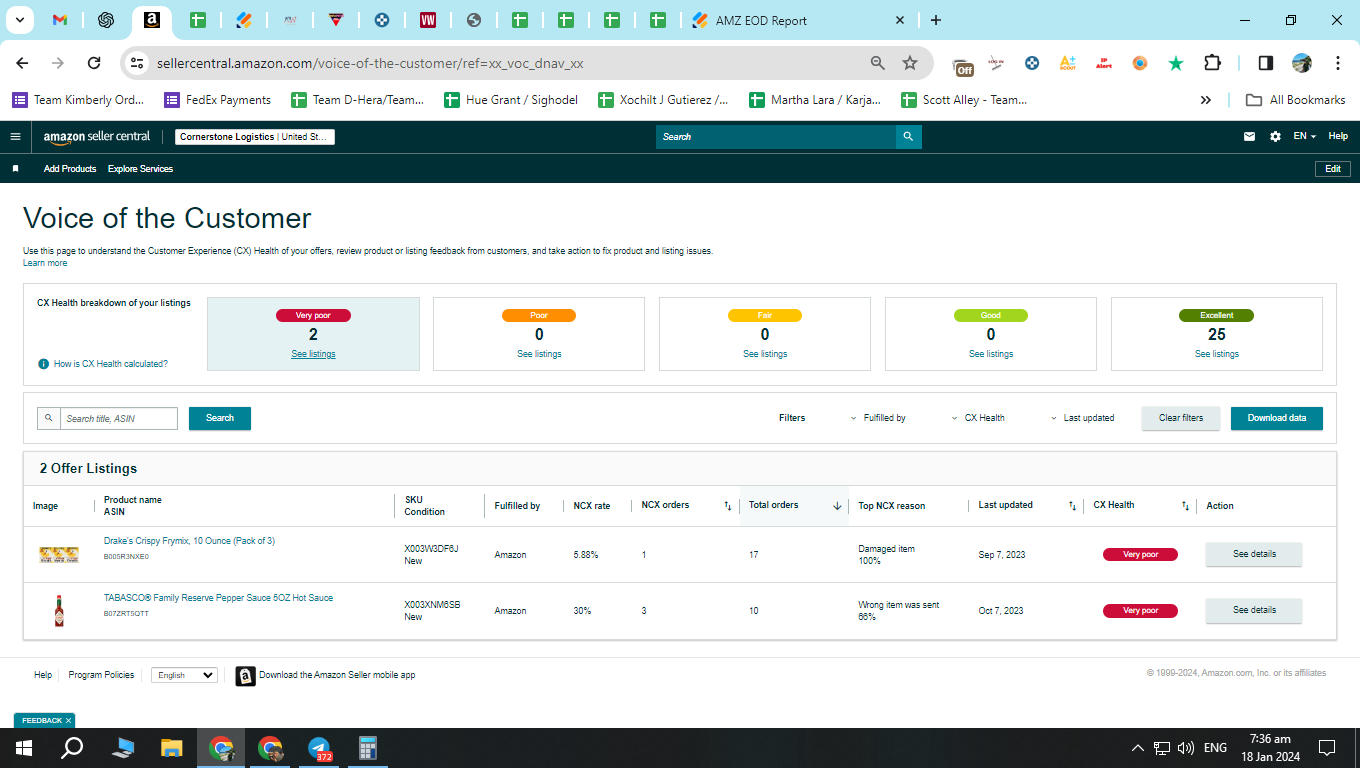
Task: Sort the table by NCX orders
Action: point(728,506)
